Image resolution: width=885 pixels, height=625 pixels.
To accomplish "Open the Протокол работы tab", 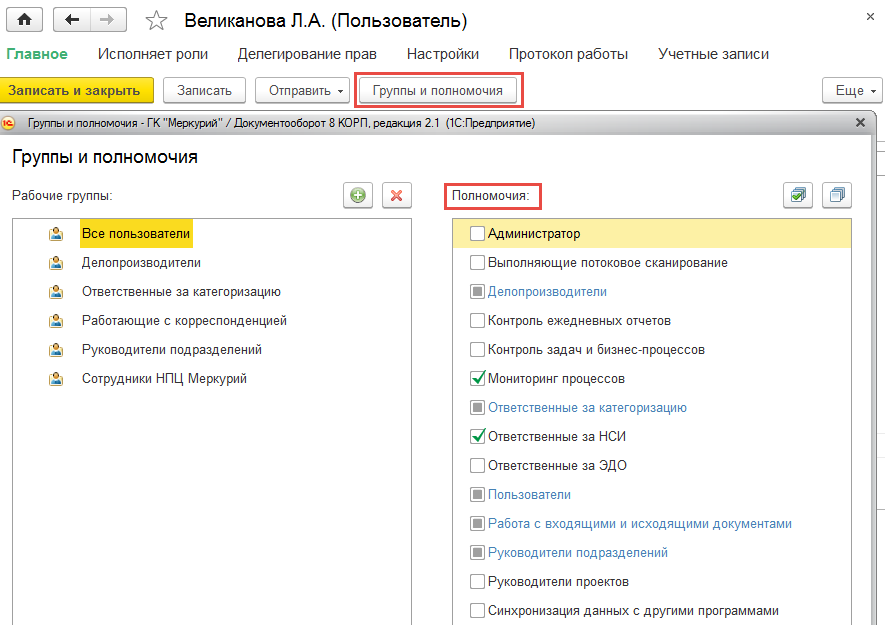I will [x=568, y=54].
